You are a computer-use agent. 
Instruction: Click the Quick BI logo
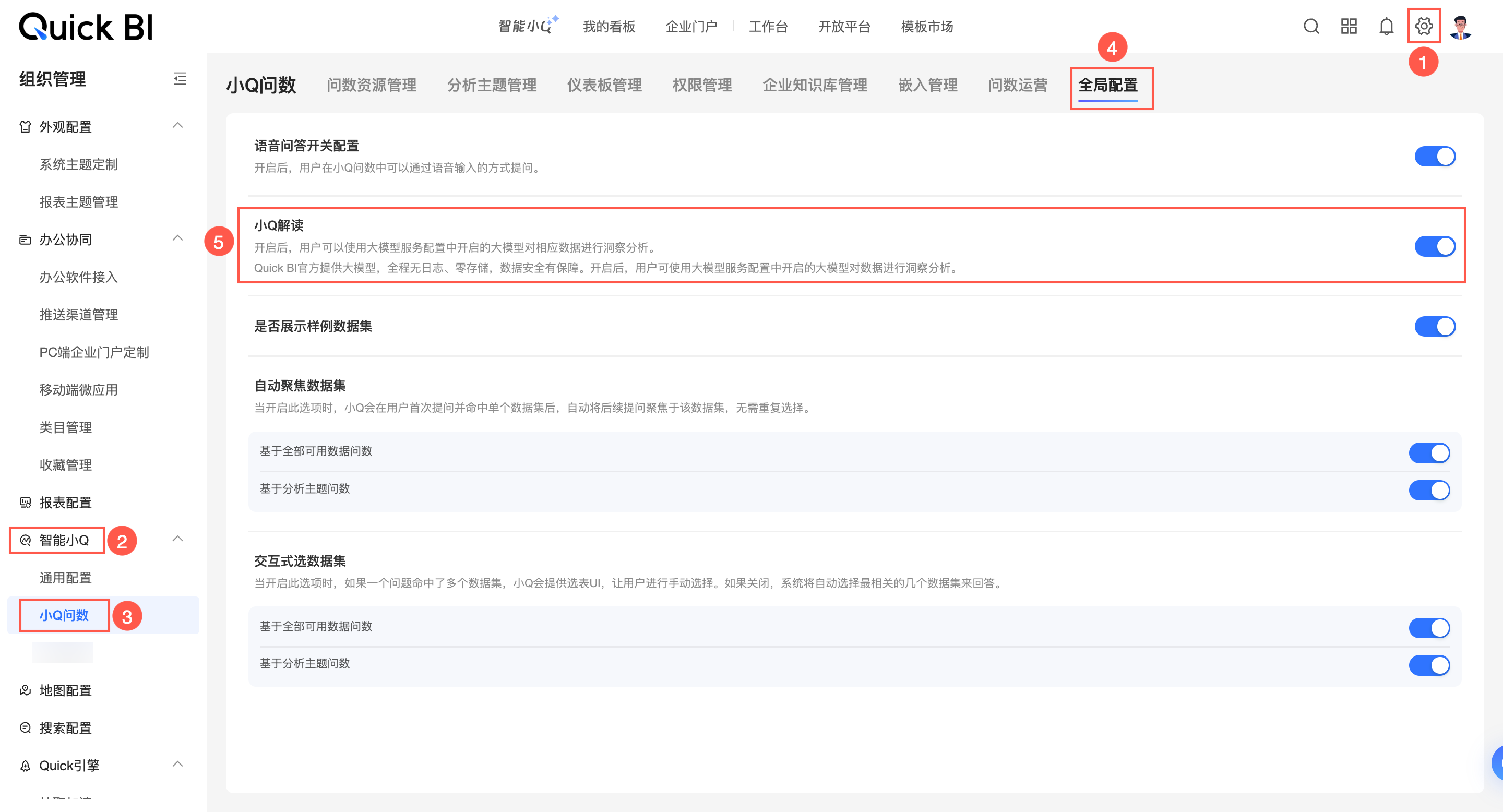click(x=86, y=27)
